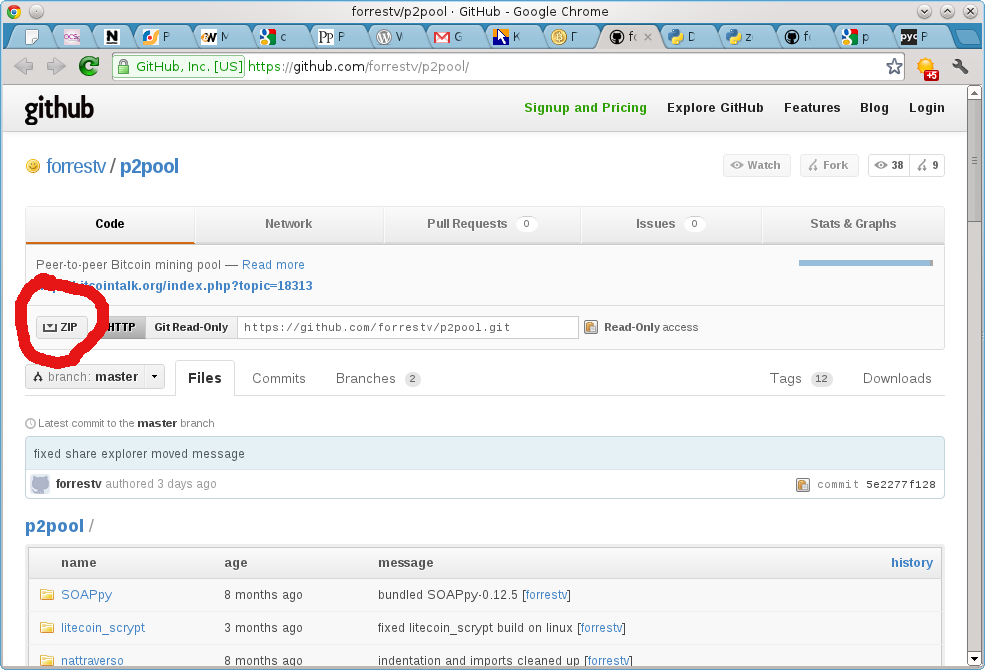The height and width of the screenshot is (670, 985).
Task: Open the Blog header link
Action: pos(874,108)
